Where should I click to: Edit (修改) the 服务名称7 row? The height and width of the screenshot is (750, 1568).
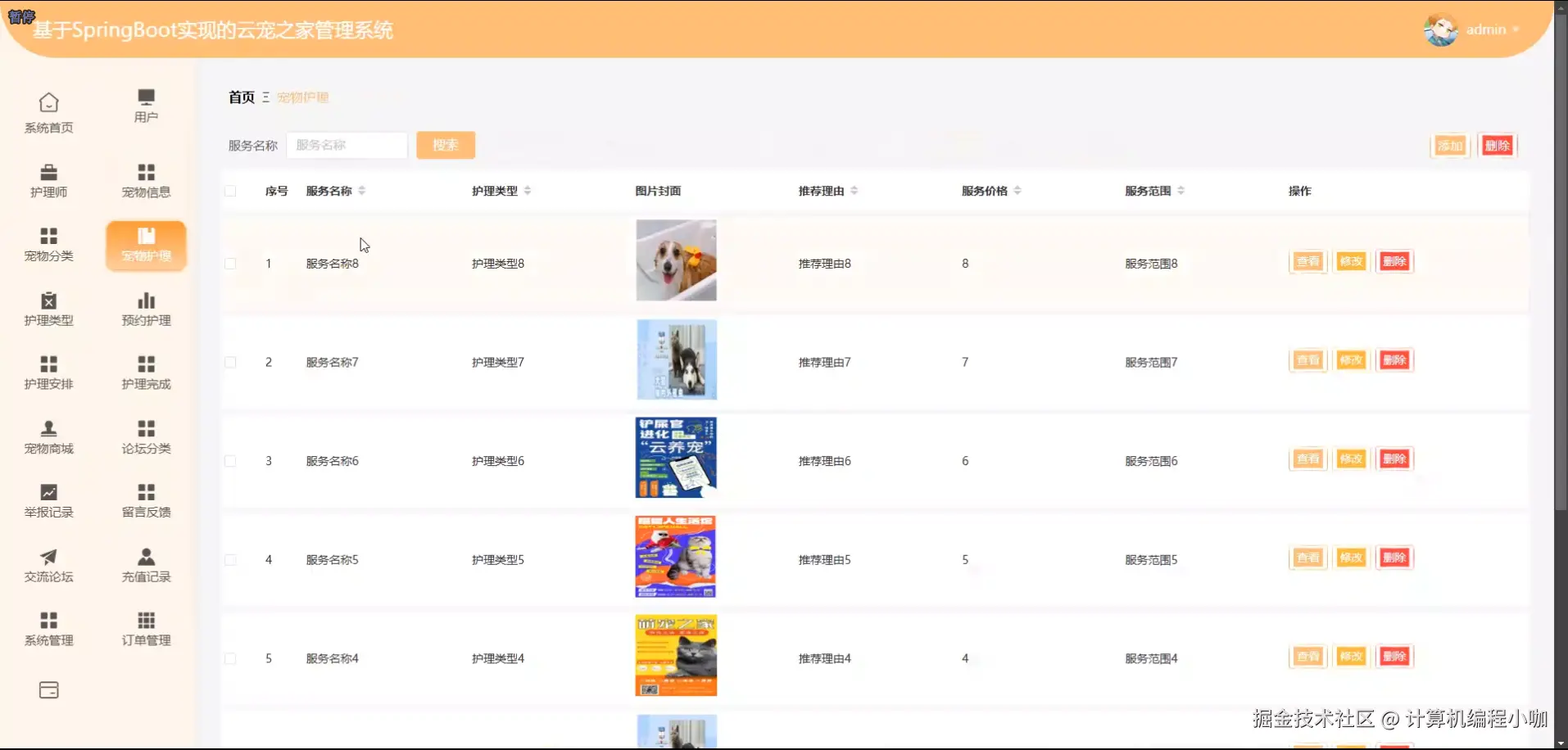1351,360
